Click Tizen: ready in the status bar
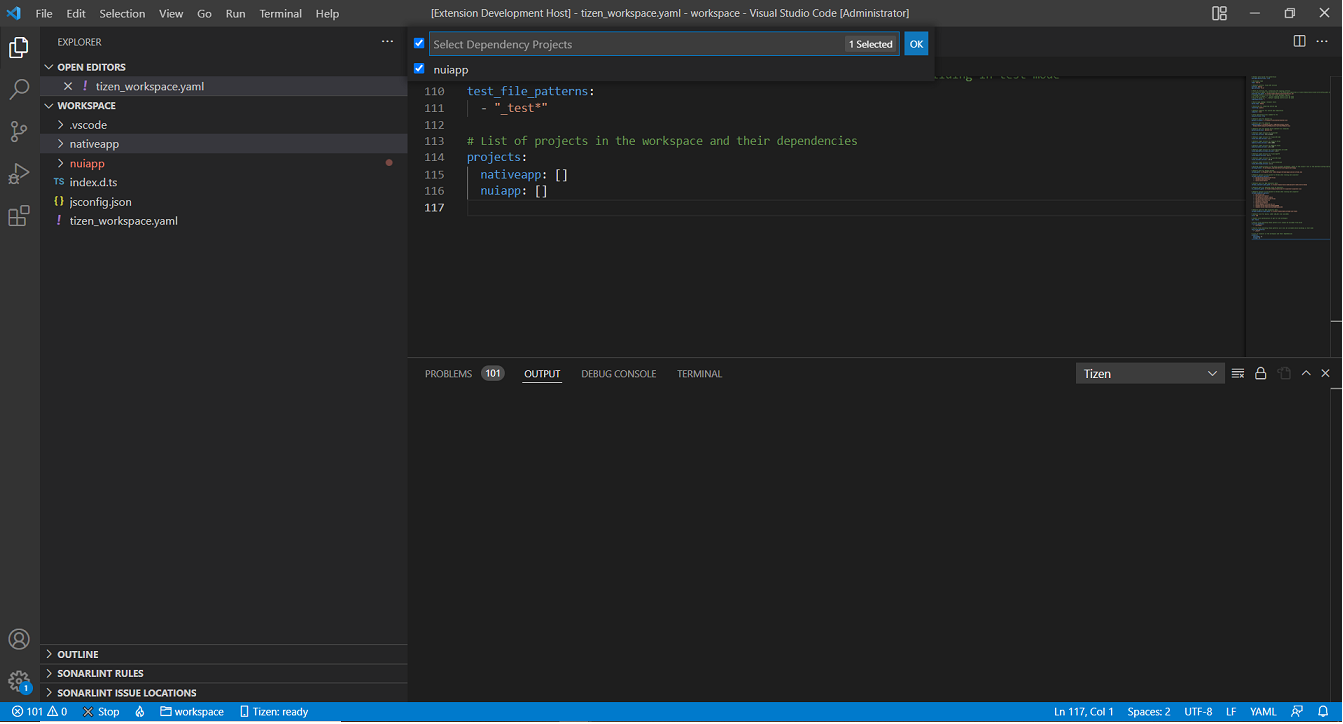The width and height of the screenshot is (1343, 724). [273, 711]
